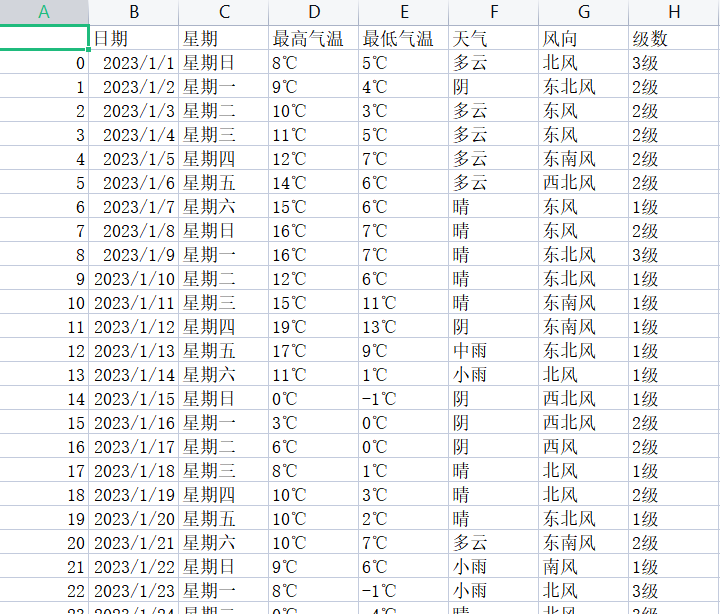Click column D header
Image resolution: width=720 pixels, height=614 pixels.
click(x=314, y=12)
